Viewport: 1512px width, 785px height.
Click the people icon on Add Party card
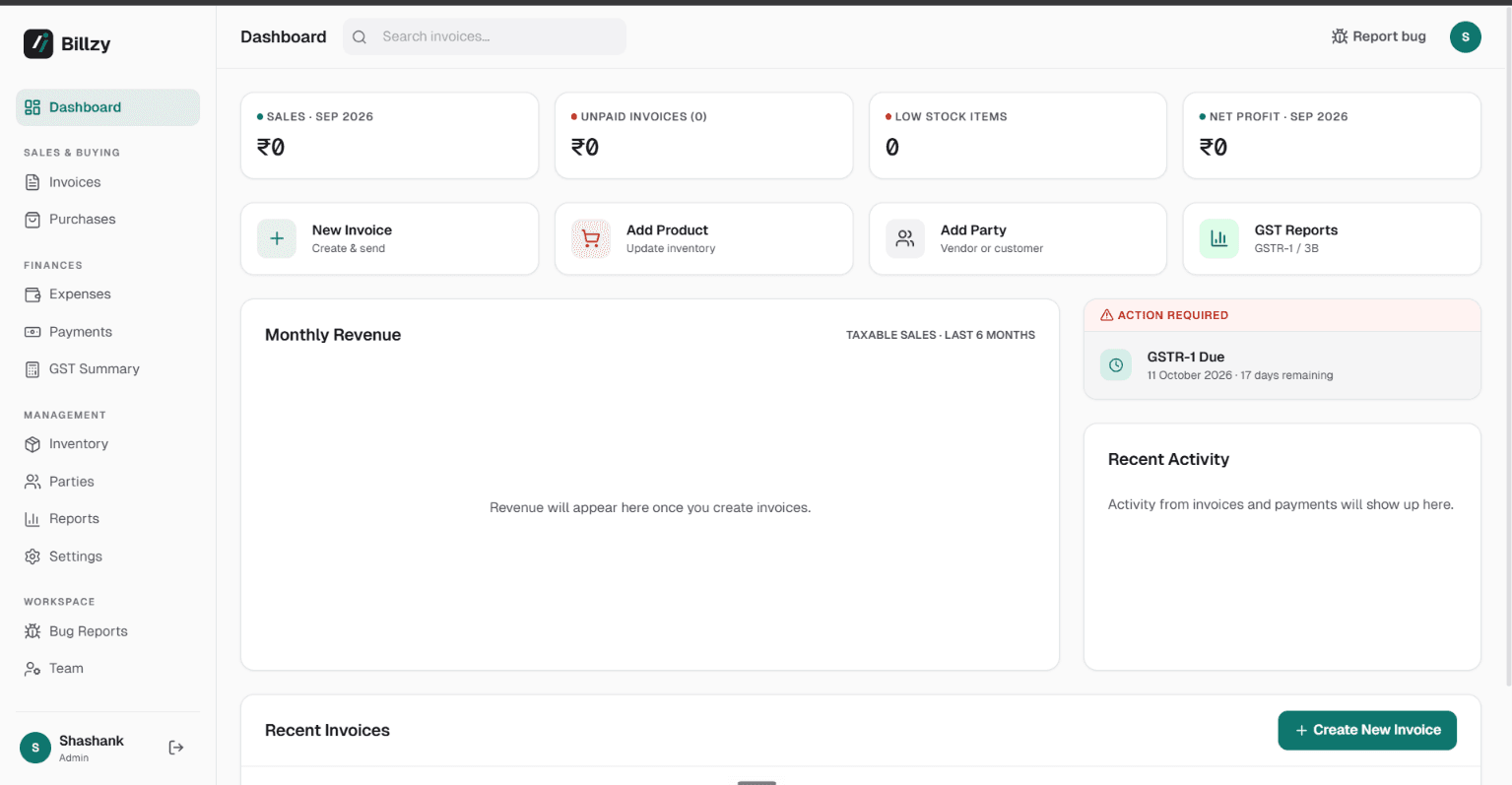905,238
